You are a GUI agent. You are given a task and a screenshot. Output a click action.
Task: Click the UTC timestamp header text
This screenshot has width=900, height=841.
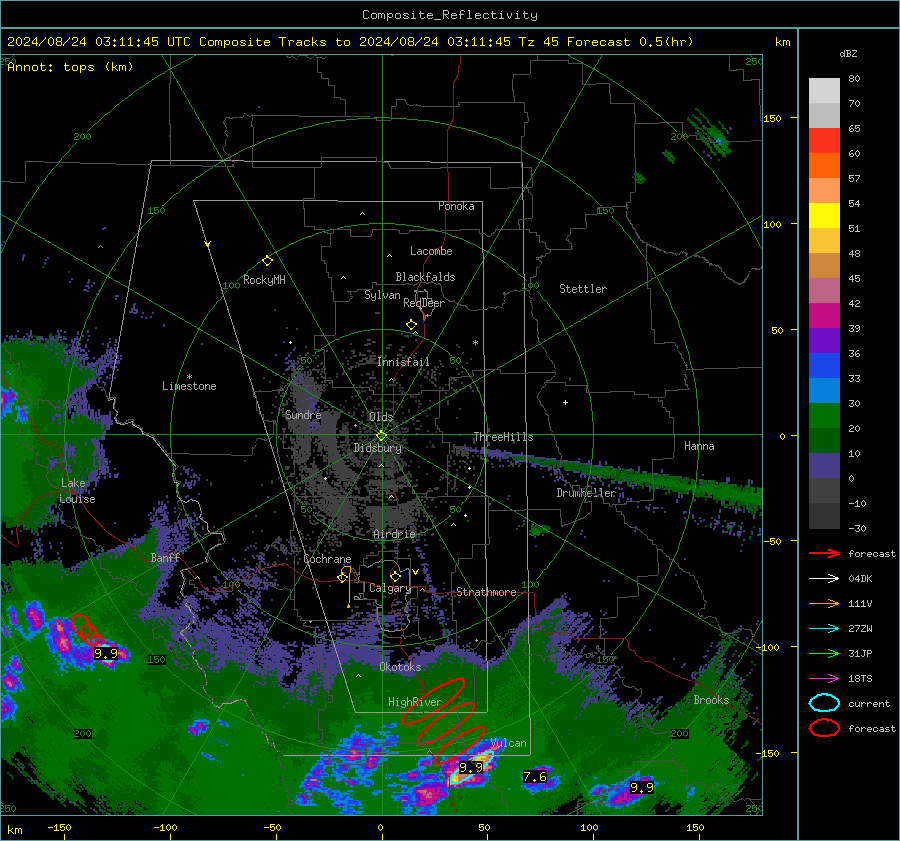350,42
